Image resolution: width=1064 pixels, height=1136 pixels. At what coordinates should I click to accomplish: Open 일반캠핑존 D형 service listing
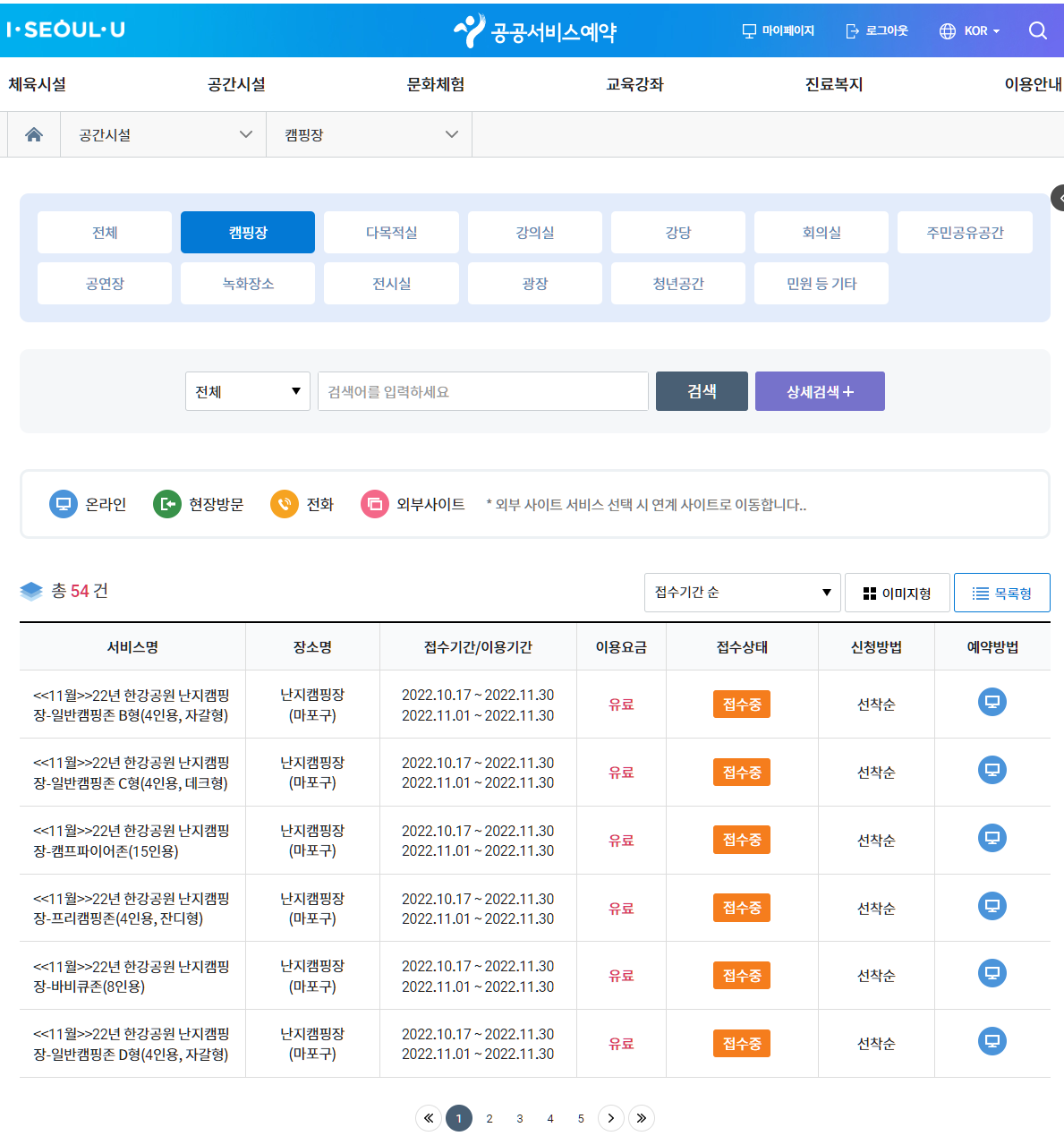132,1044
